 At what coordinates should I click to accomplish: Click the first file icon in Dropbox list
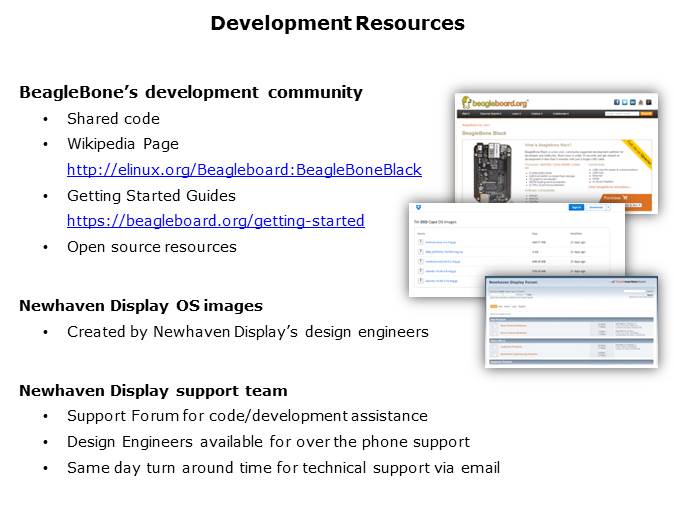tap(421, 243)
